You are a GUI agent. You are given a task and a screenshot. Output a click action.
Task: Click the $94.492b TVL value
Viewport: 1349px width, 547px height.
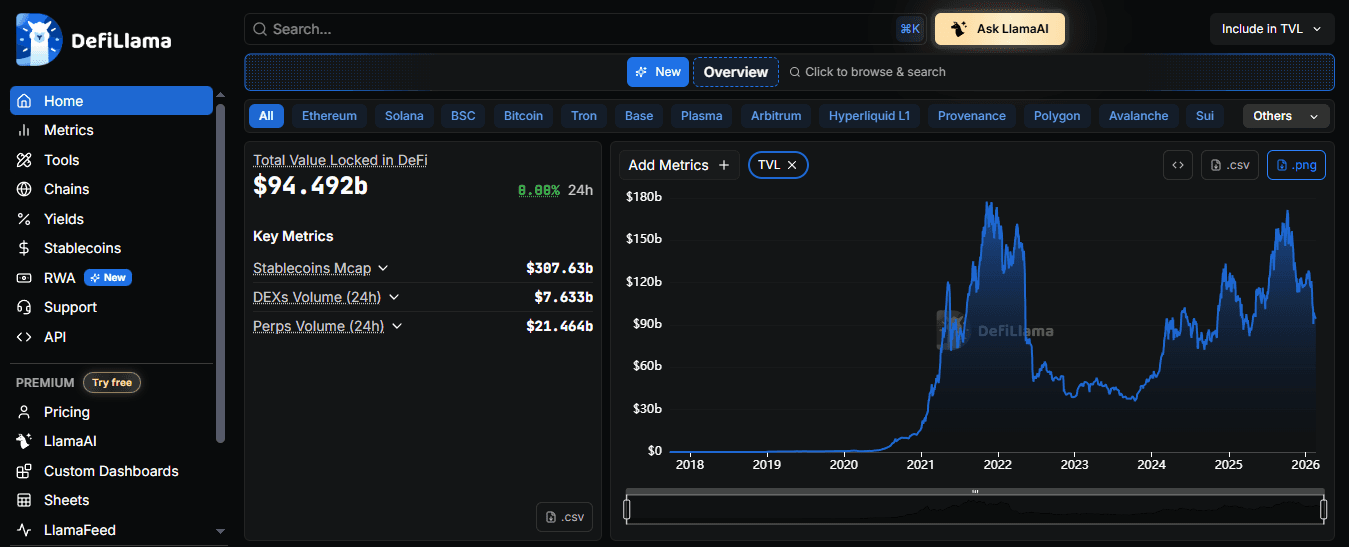310,186
